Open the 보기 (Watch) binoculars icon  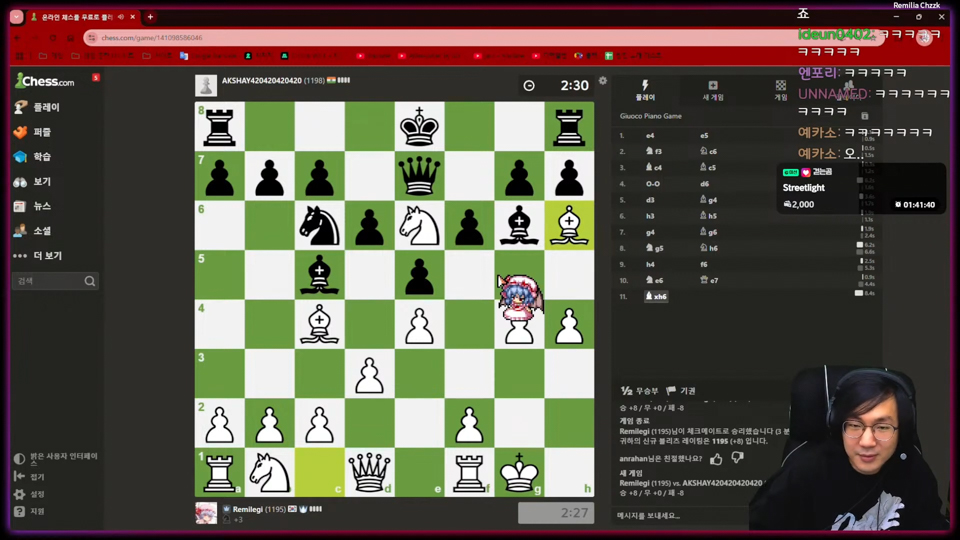tap(20, 182)
